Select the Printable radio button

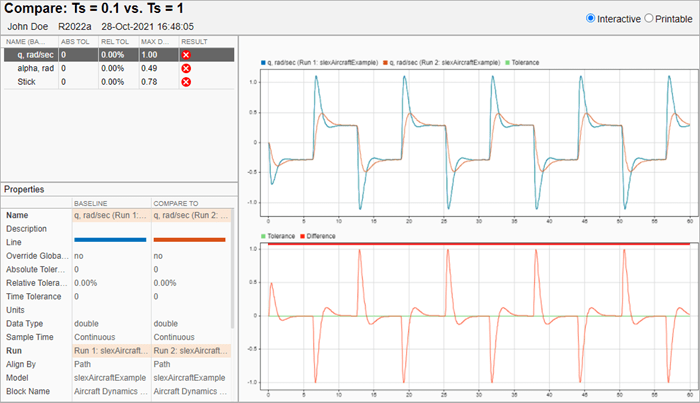(x=648, y=18)
